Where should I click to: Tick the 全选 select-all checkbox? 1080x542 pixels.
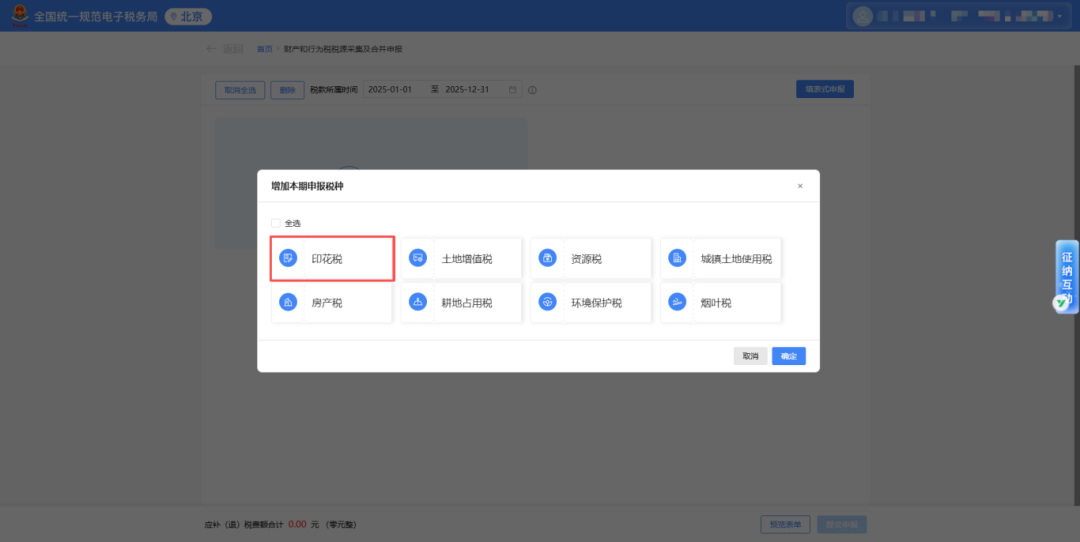point(276,223)
